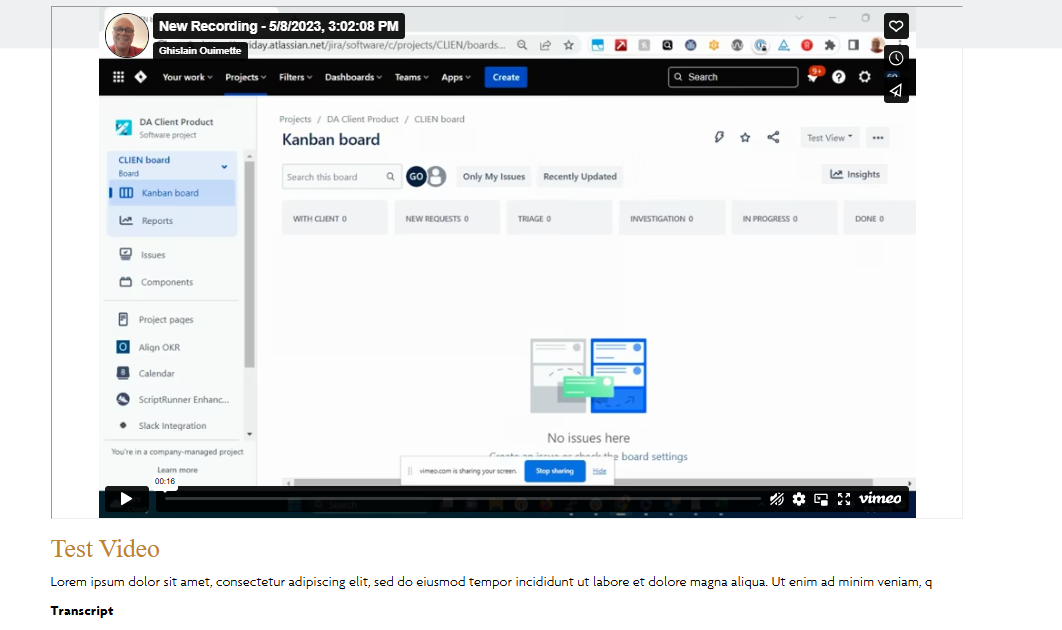Open the video title New Recording link
The image size is (1062, 630).
coord(278,26)
